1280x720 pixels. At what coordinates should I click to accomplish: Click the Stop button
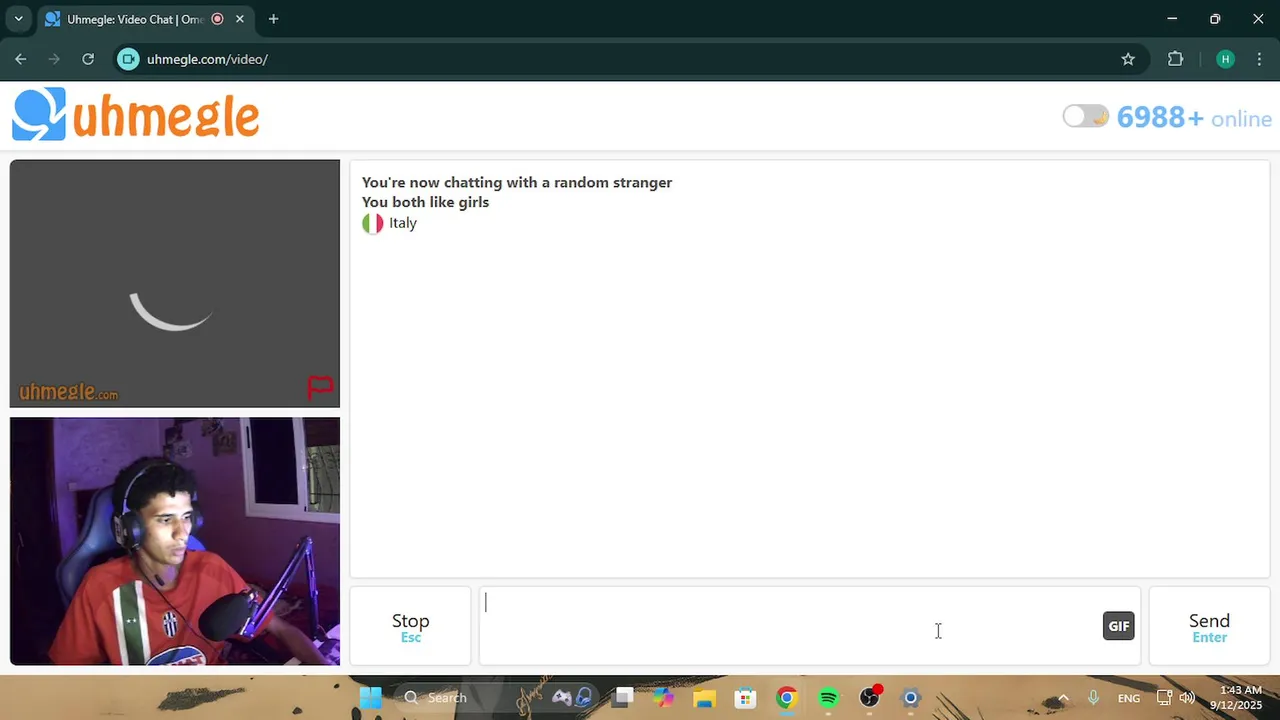point(410,626)
